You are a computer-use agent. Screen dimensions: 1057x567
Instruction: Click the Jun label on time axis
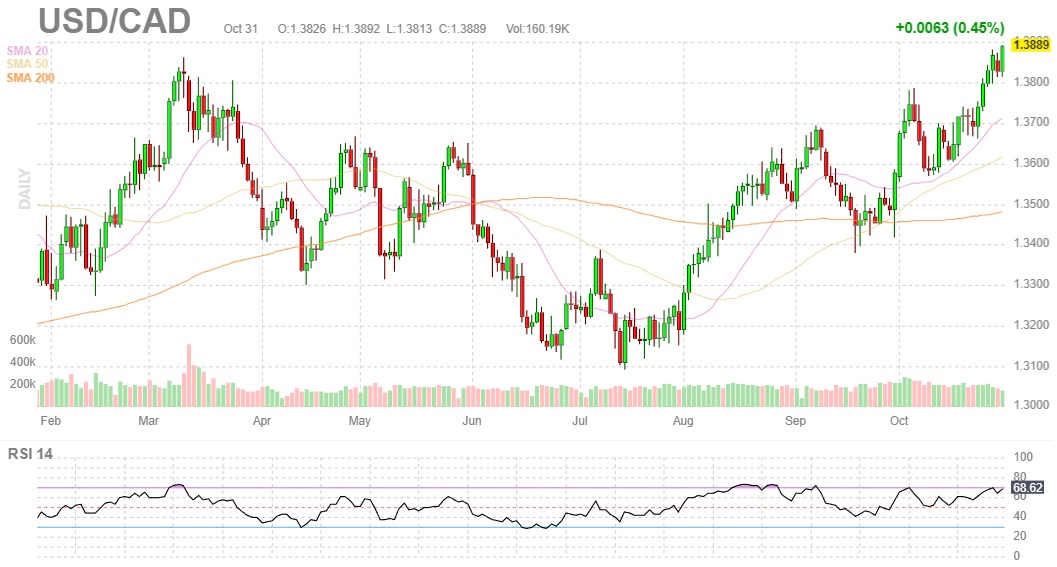tap(472, 421)
